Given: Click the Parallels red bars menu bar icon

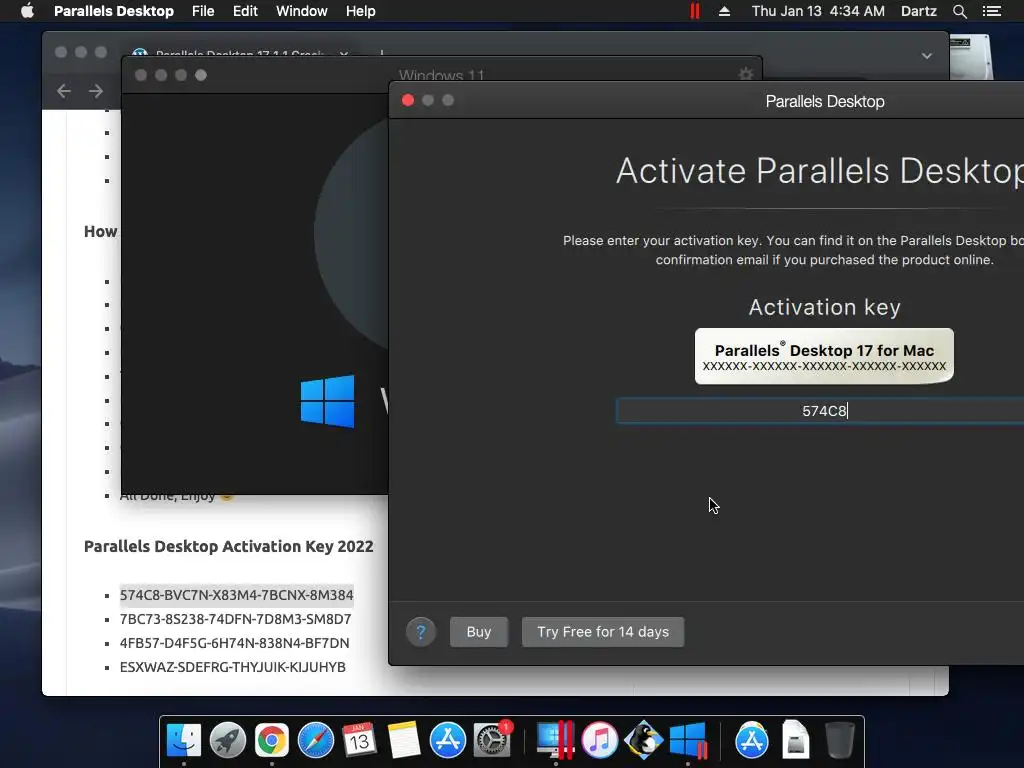Looking at the screenshot, I should pos(695,11).
